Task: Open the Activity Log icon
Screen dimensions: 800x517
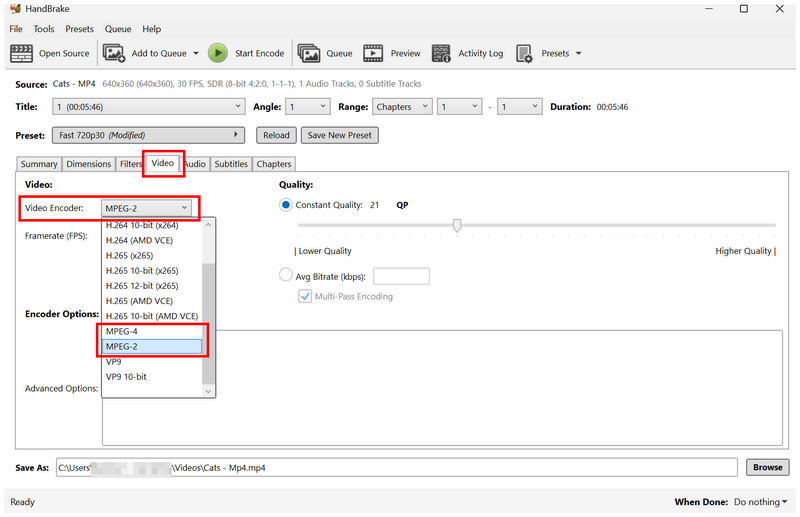Action: (x=441, y=53)
